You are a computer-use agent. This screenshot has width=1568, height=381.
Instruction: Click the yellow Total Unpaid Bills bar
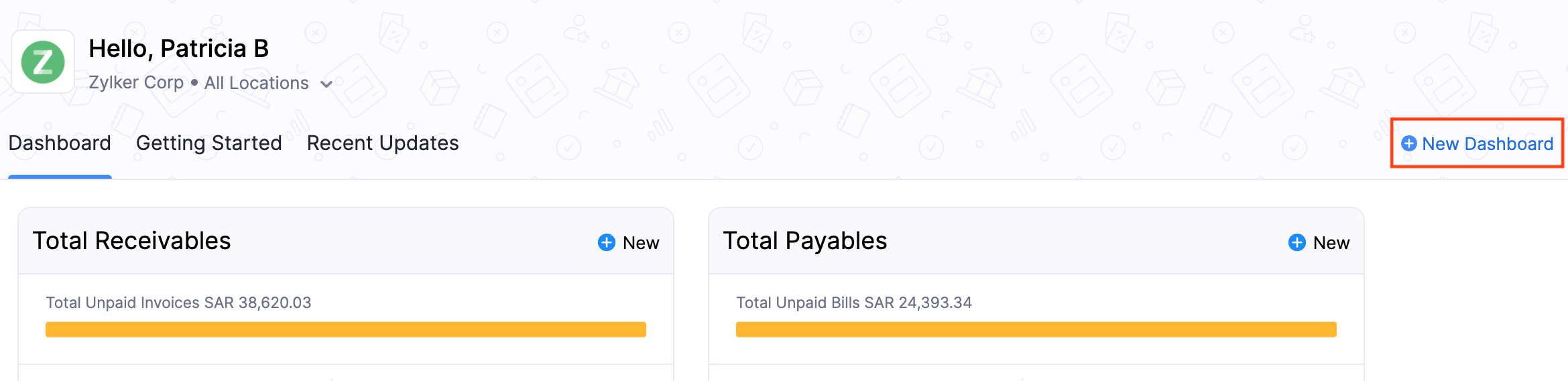tap(1036, 329)
